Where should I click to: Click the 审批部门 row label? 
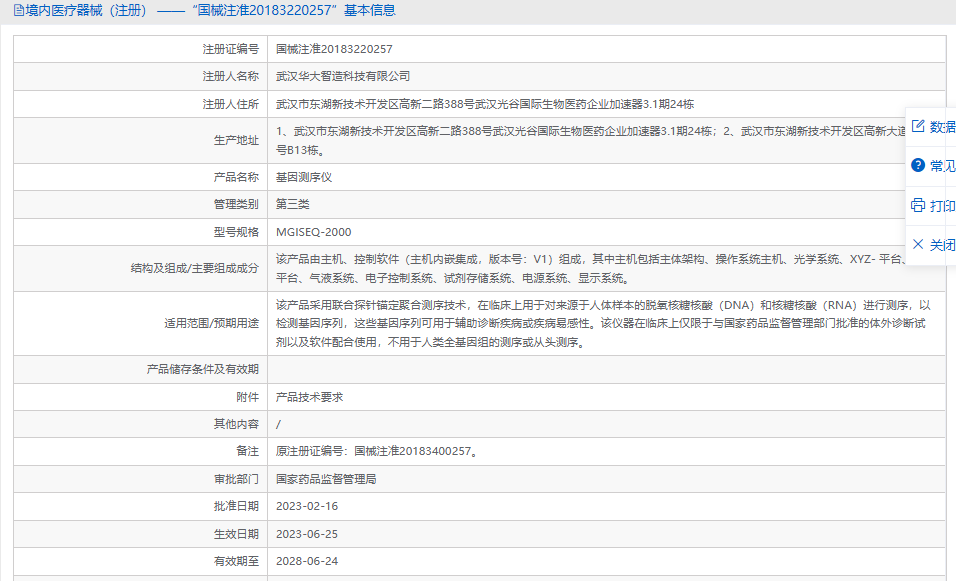click(x=236, y=479)
